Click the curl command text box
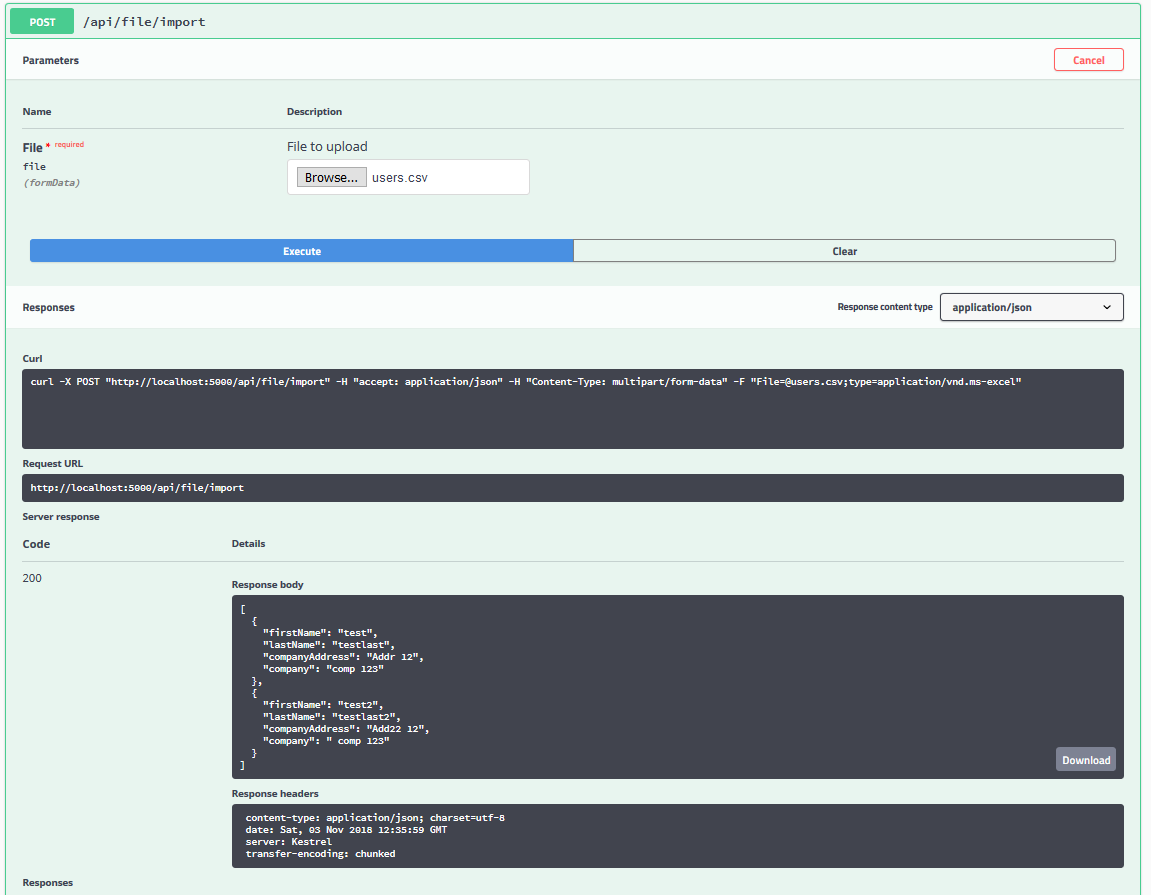The image size is (1151, 895). 573,409
